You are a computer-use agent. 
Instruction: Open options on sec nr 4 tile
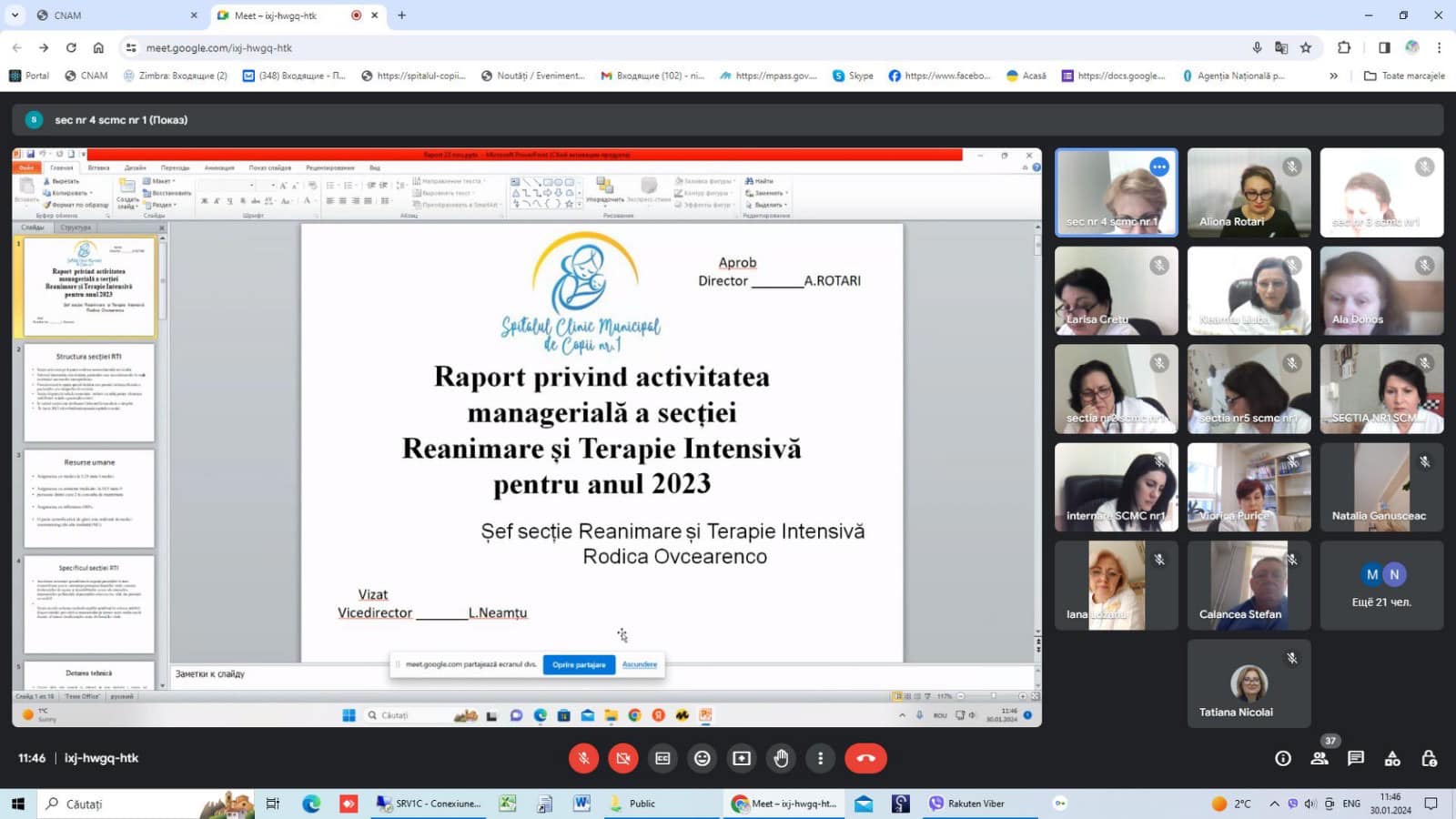1158,167
